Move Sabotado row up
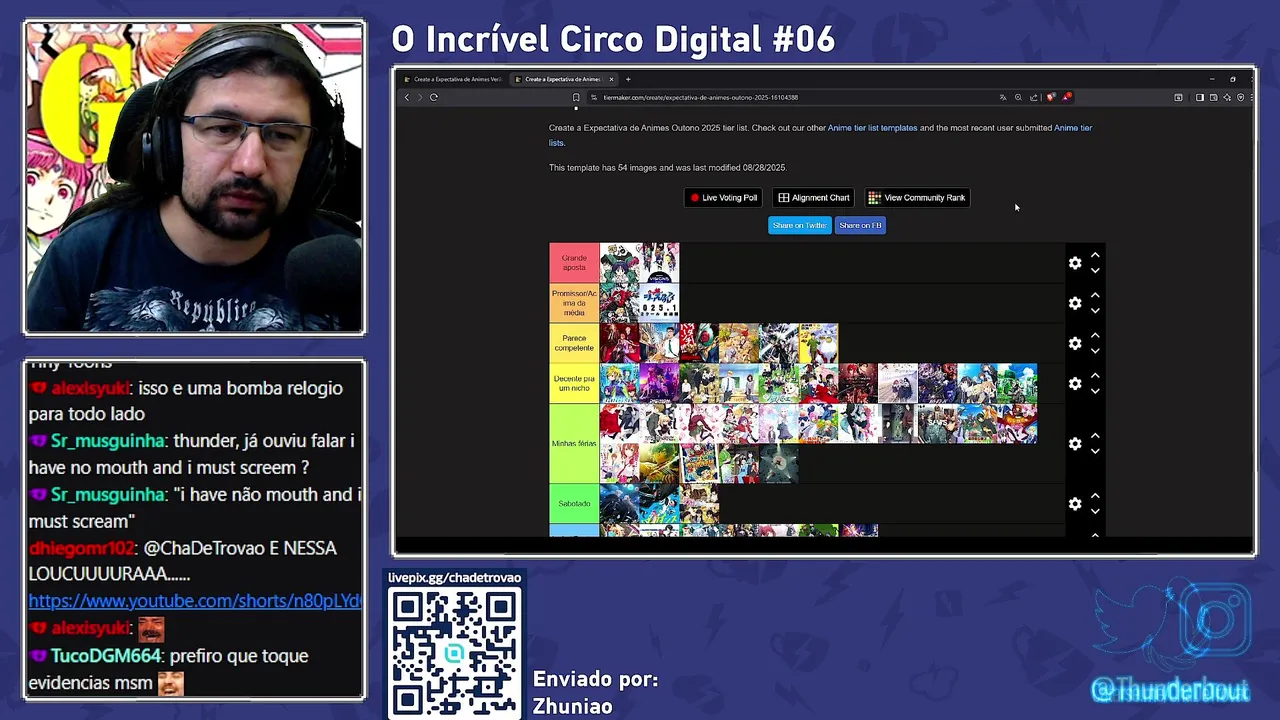 click(1095, 496)
